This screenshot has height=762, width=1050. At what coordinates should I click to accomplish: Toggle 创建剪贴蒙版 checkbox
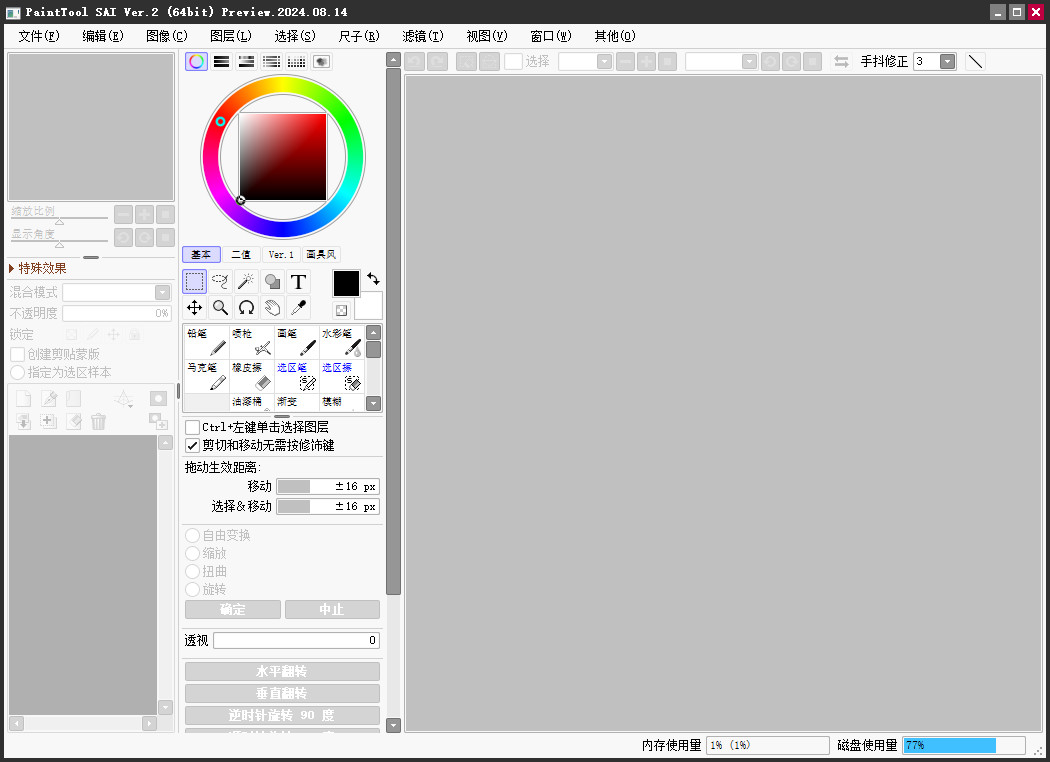point(17,354)
